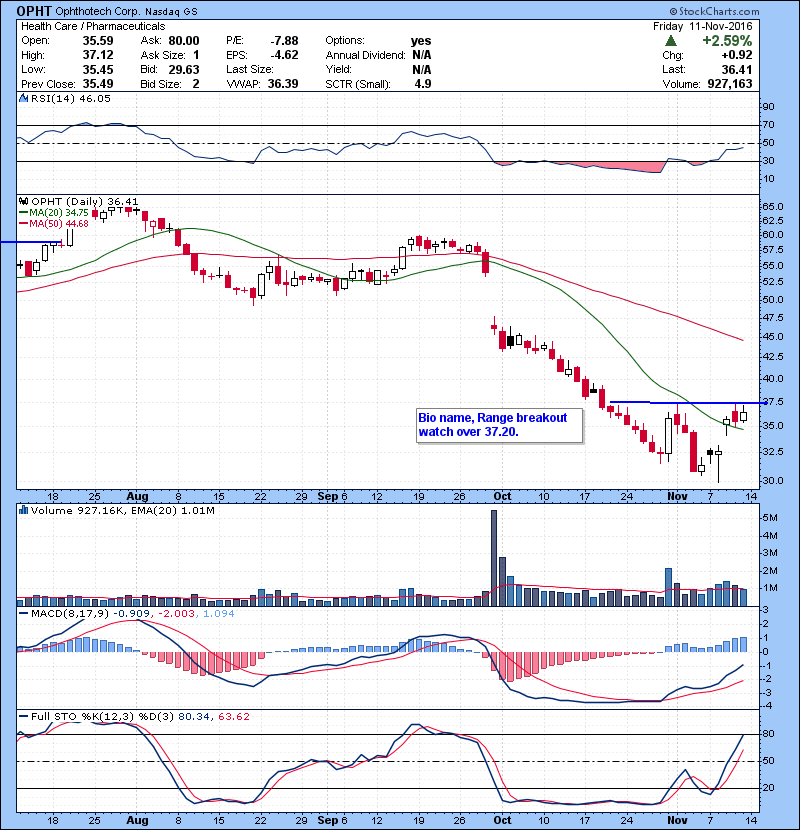The image size is (800, 830).
Task: Click the VWAP value 36.39
Action: pyautogui.click(x=283, y=84)
